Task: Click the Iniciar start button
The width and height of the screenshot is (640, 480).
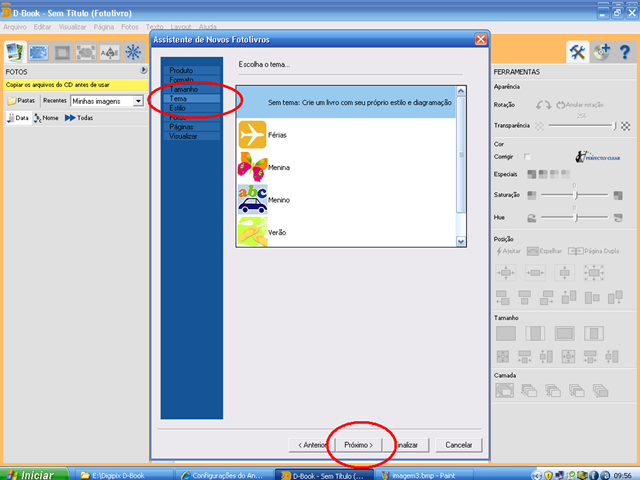Action: tap(34, 474)
